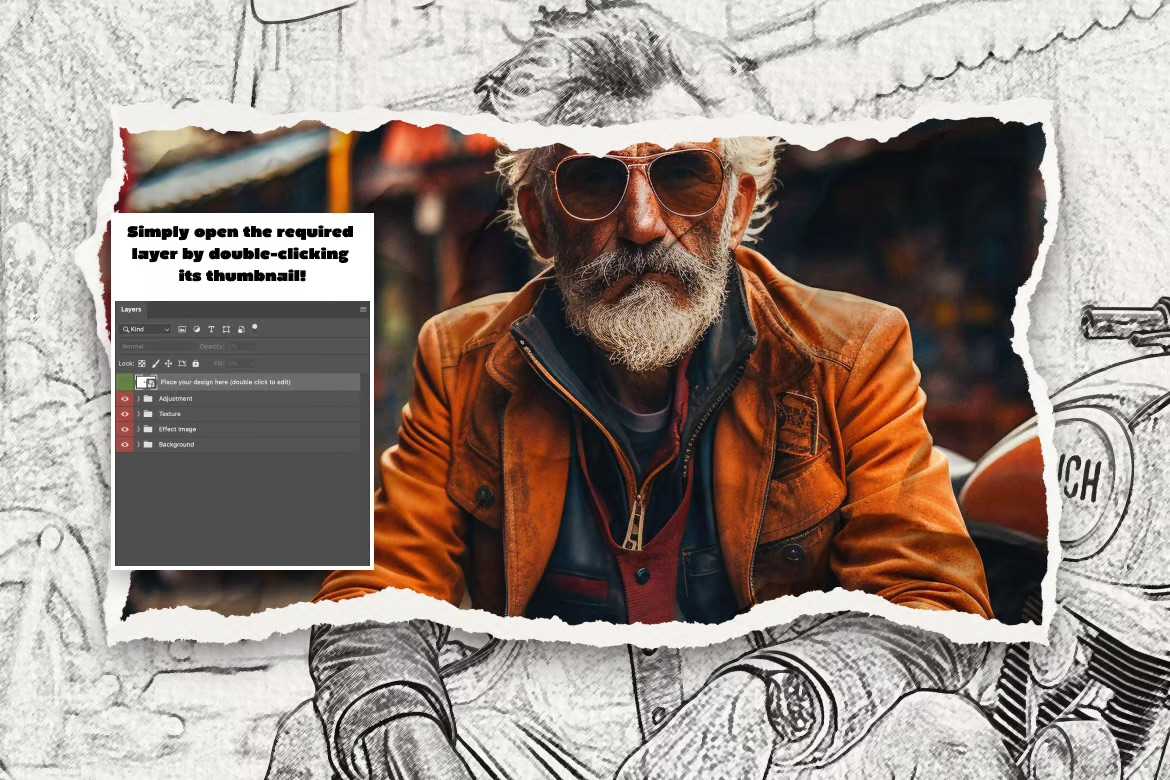This screenshot has height=780, width=1170.
Task: Open the Layers panel menu
Action: pyautogui.click(x=363, y=308)
